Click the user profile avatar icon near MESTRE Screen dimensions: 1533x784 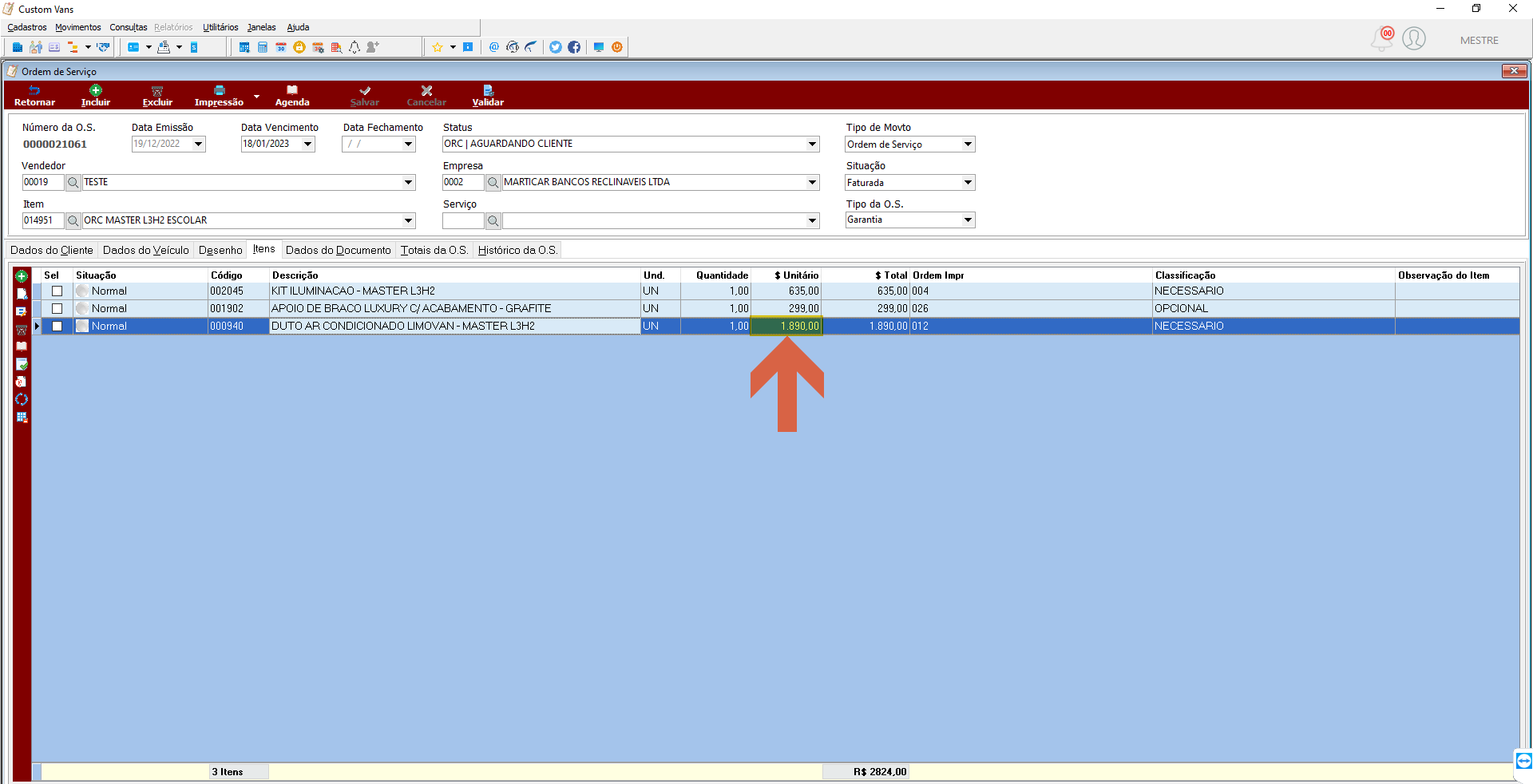tap(1414, 38)
